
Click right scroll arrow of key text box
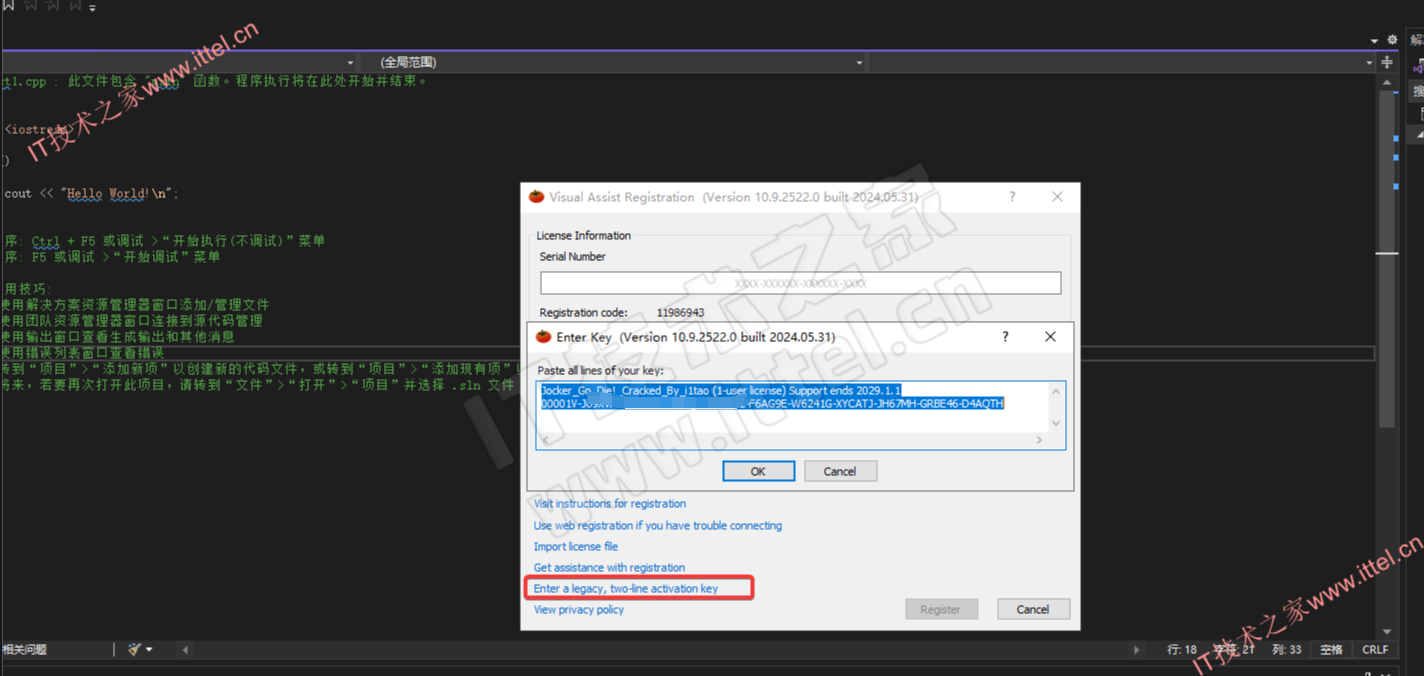coord(1039,440)
